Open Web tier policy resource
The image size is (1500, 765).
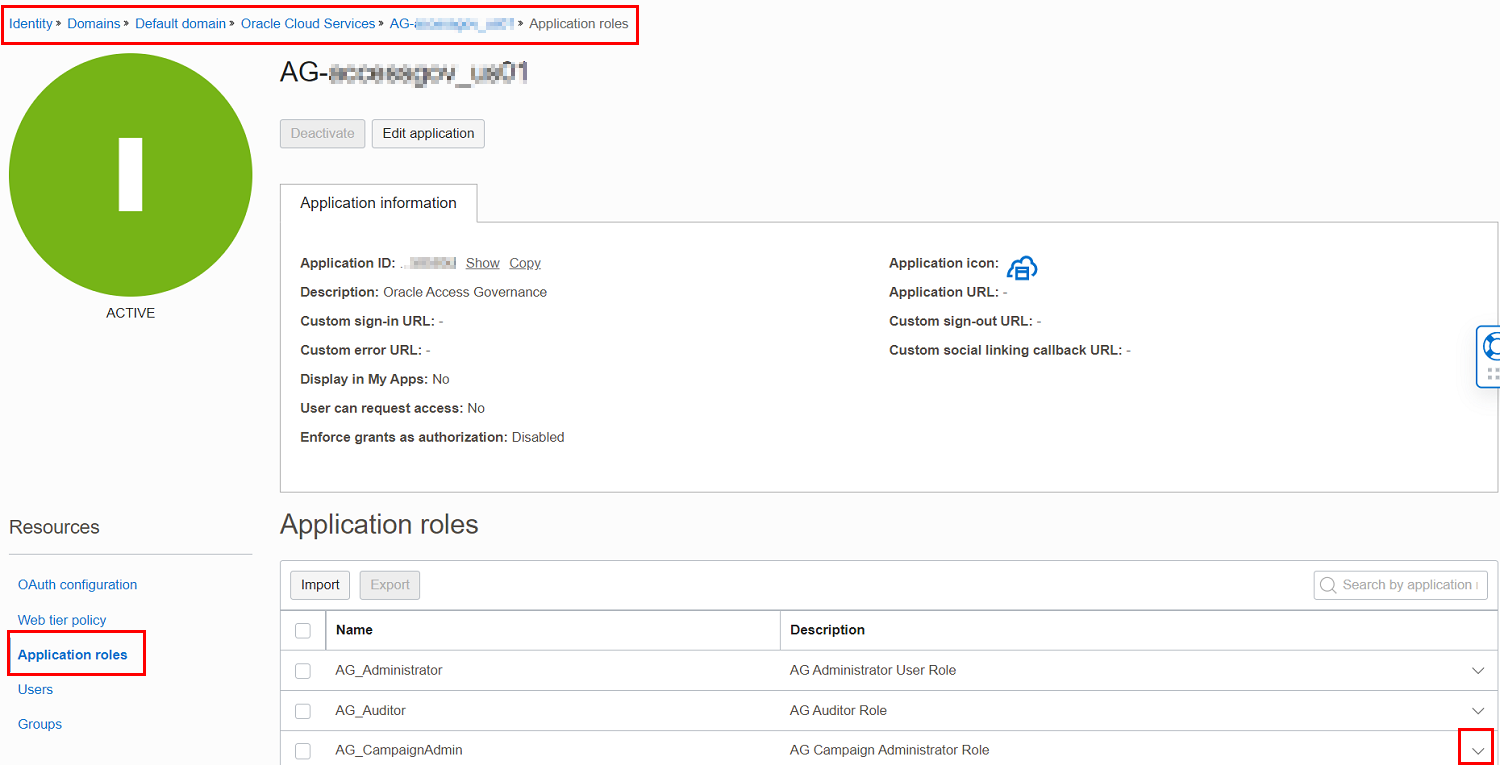pyautogui.click(x=62, y=620)
